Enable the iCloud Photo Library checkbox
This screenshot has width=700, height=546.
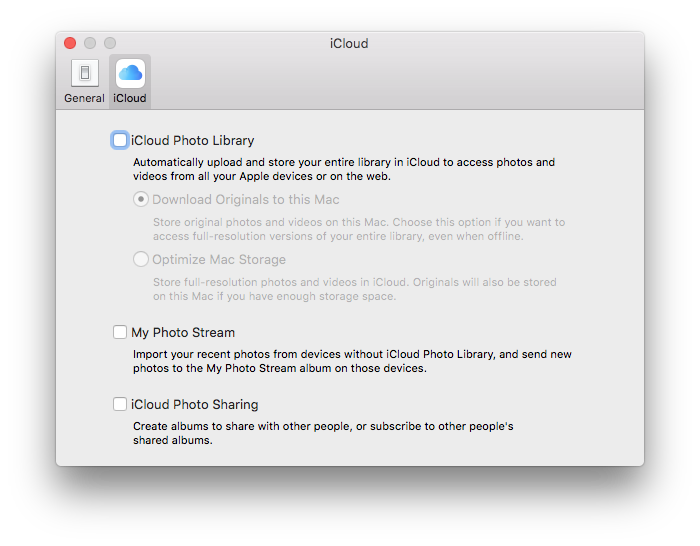pos(120,140)
